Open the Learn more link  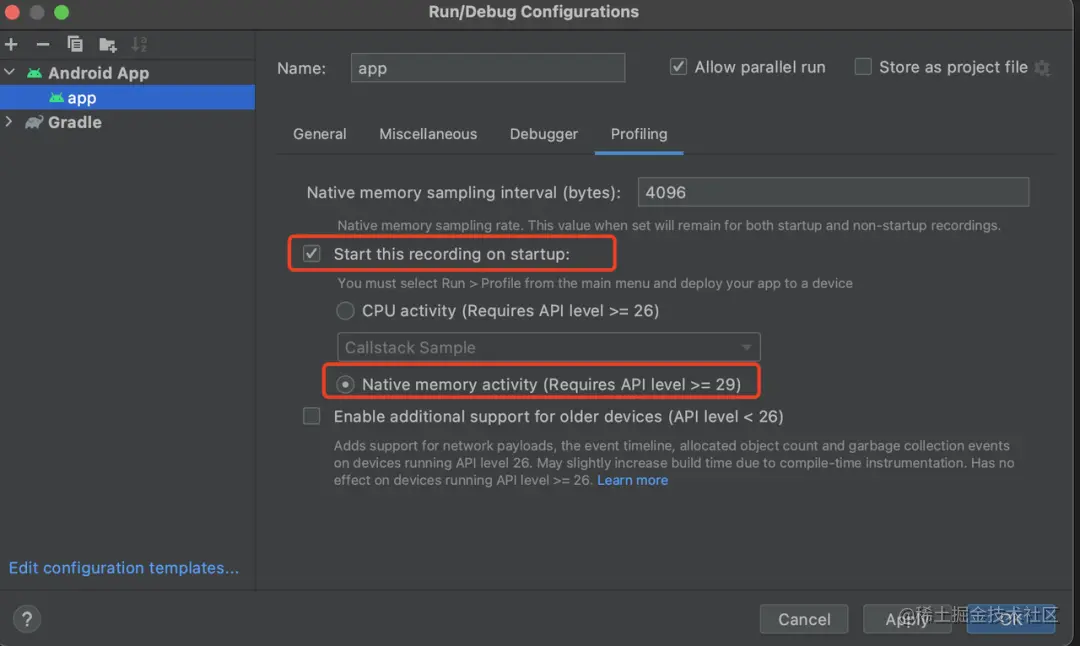click(x=632, y=480)
